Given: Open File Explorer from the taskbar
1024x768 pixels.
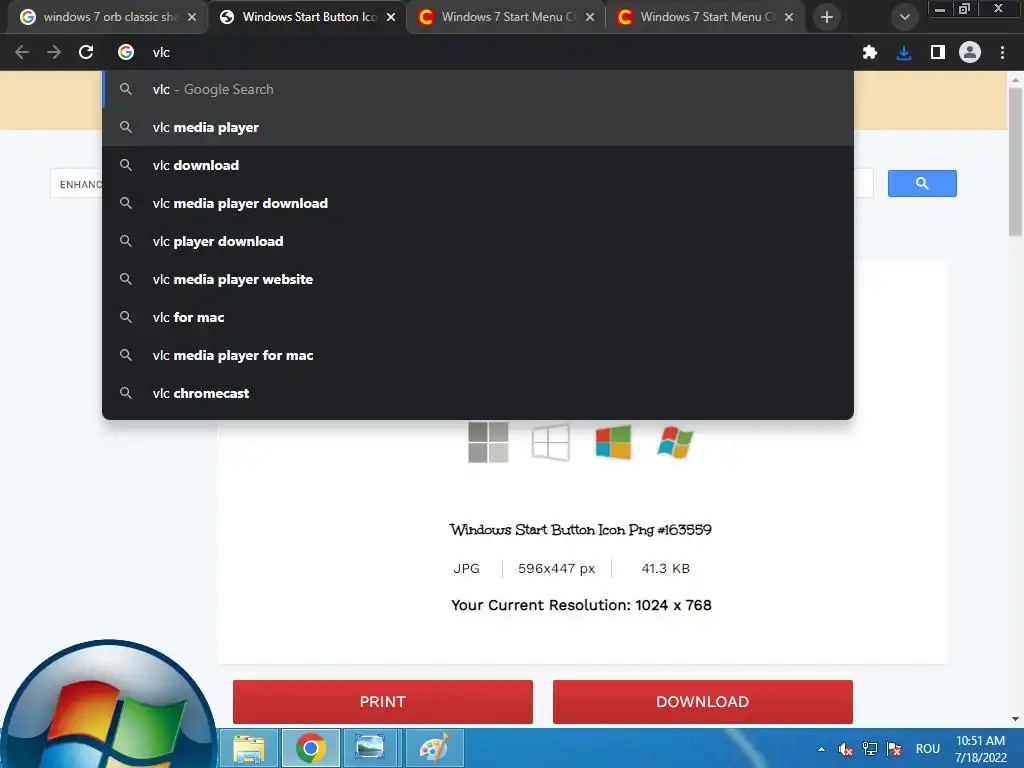Looking at the screenshot, I should coord(249,748).
